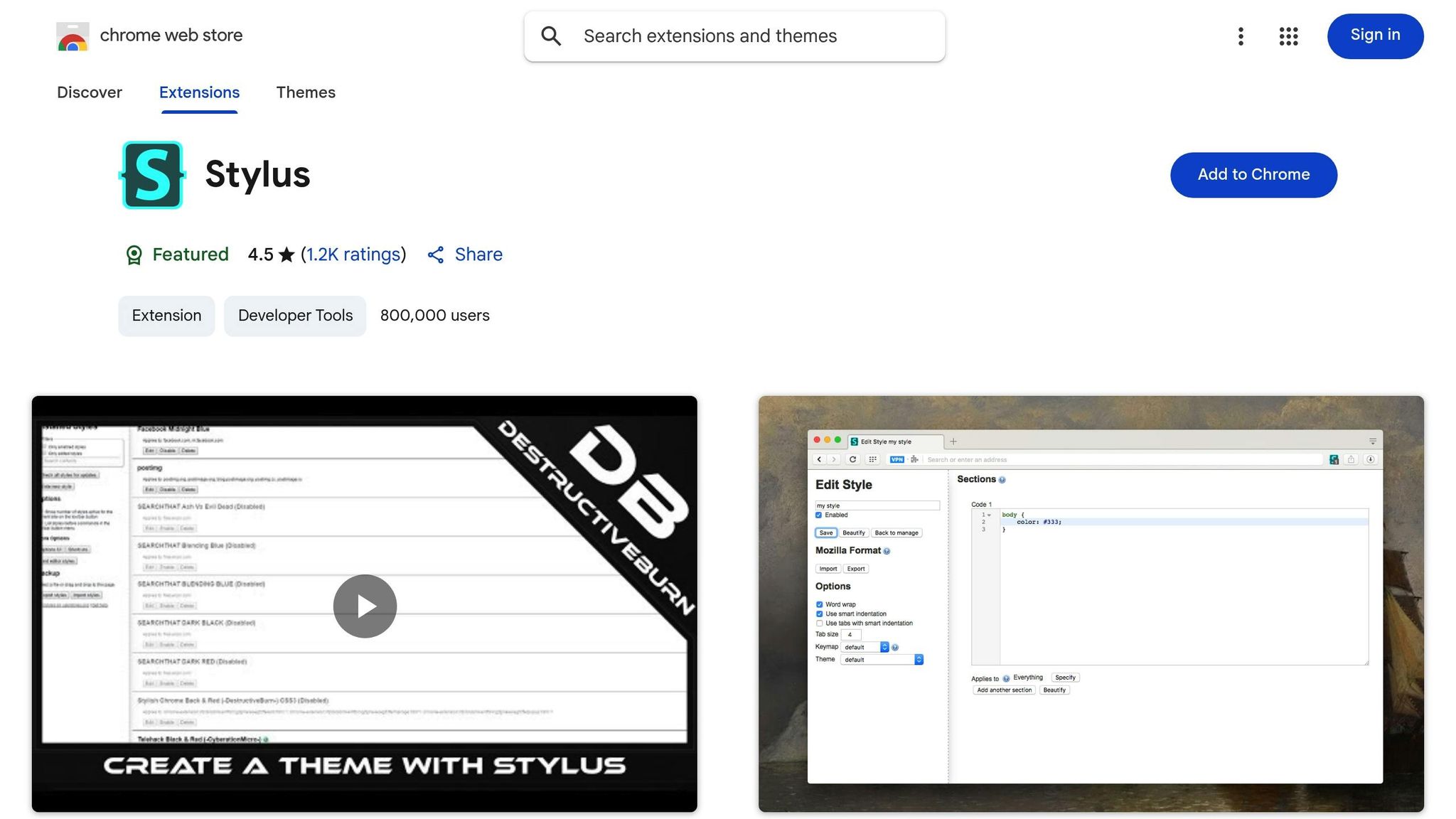
Task: Click the Stylus extension logo icon
Action: pos(151,174)
